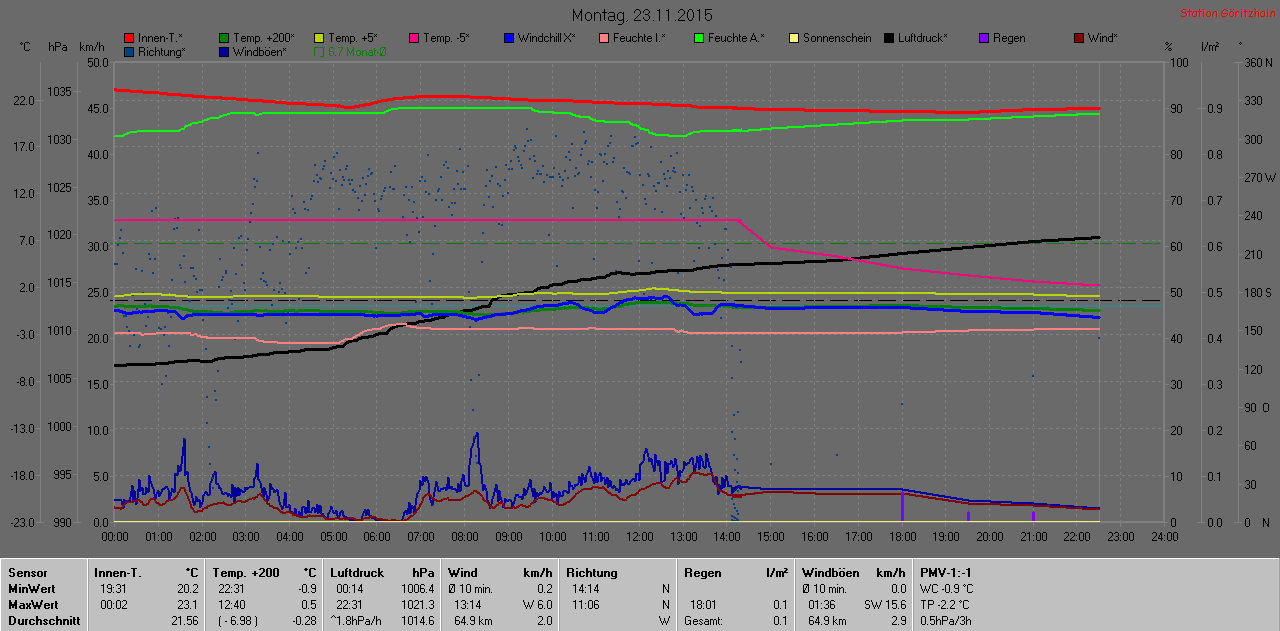Click the bright green Feuchte A. legend swatch
This screenshot has height=631, width=1280.
pyautogui.click(x=699, y=38)
